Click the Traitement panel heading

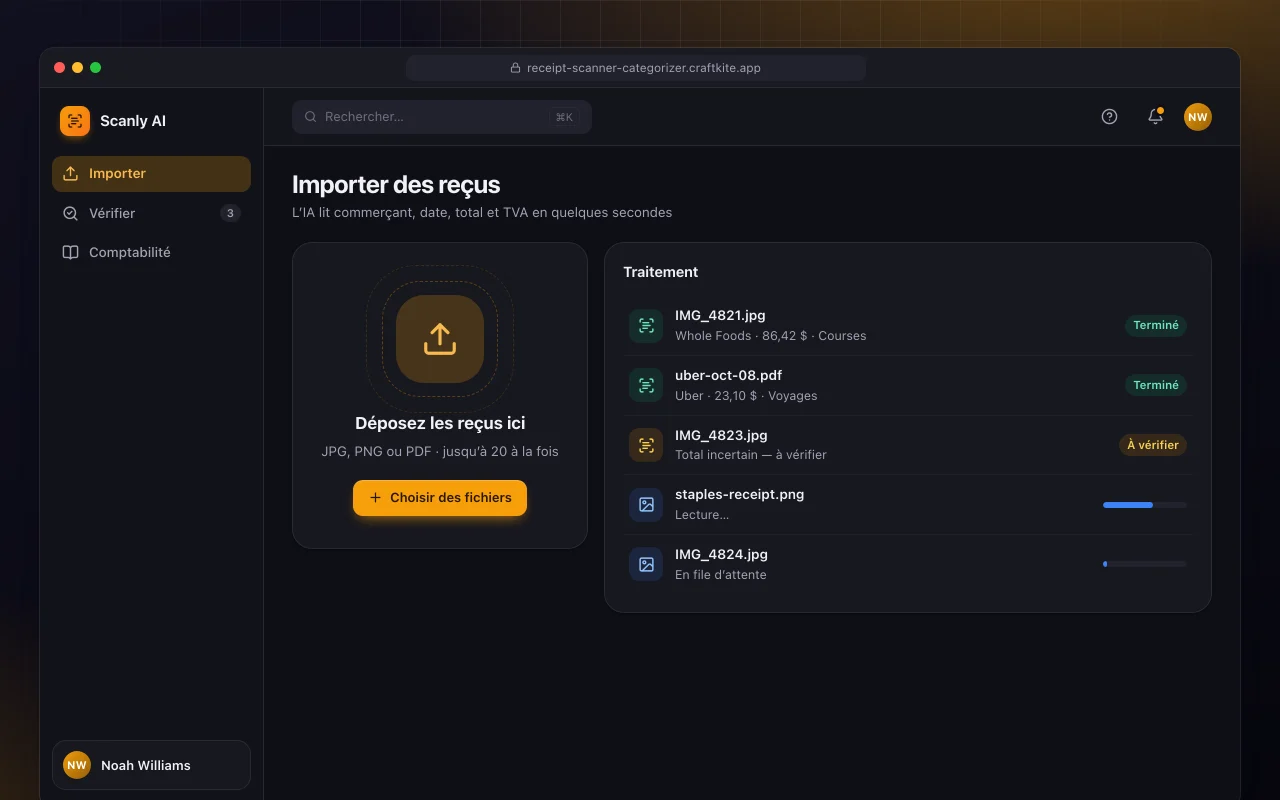click(661, 272)
